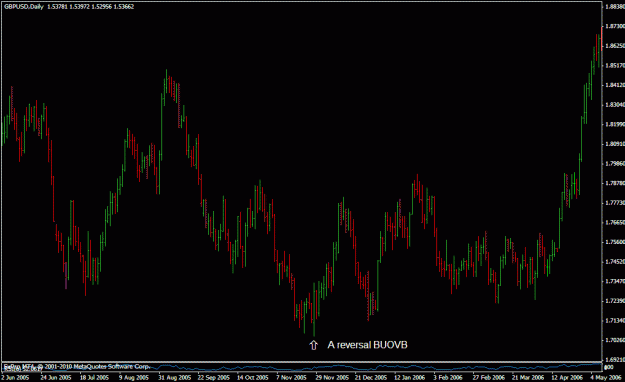Click the 1.8304 price level on the scale
625x382 pixels.
(x=615, y=104)
